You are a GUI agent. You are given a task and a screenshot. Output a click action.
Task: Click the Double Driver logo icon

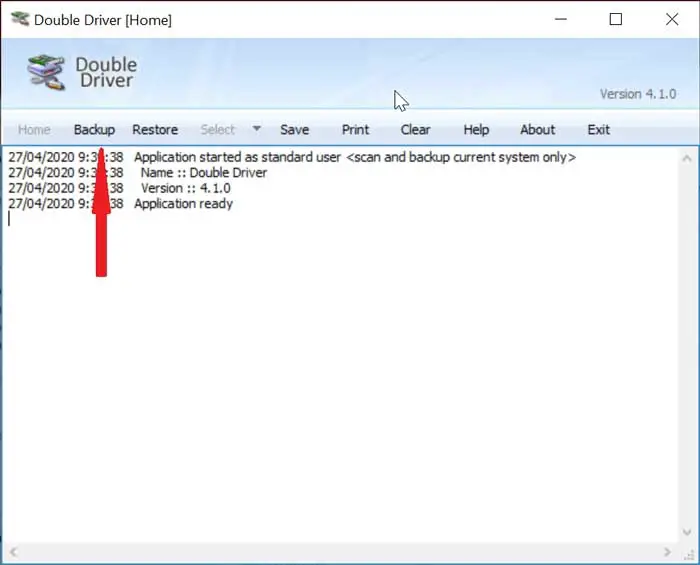[46, 72]
